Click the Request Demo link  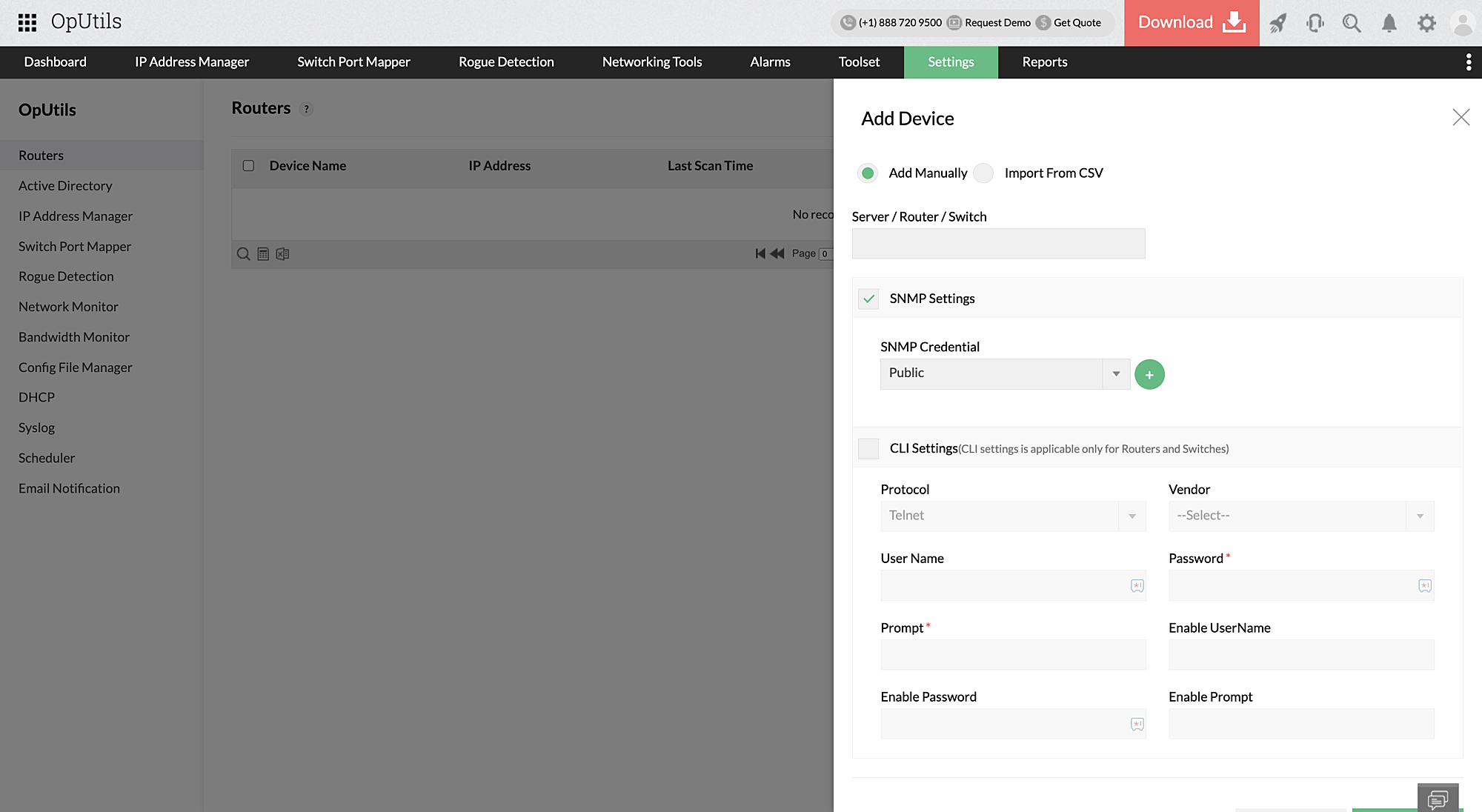click(997, 23)
